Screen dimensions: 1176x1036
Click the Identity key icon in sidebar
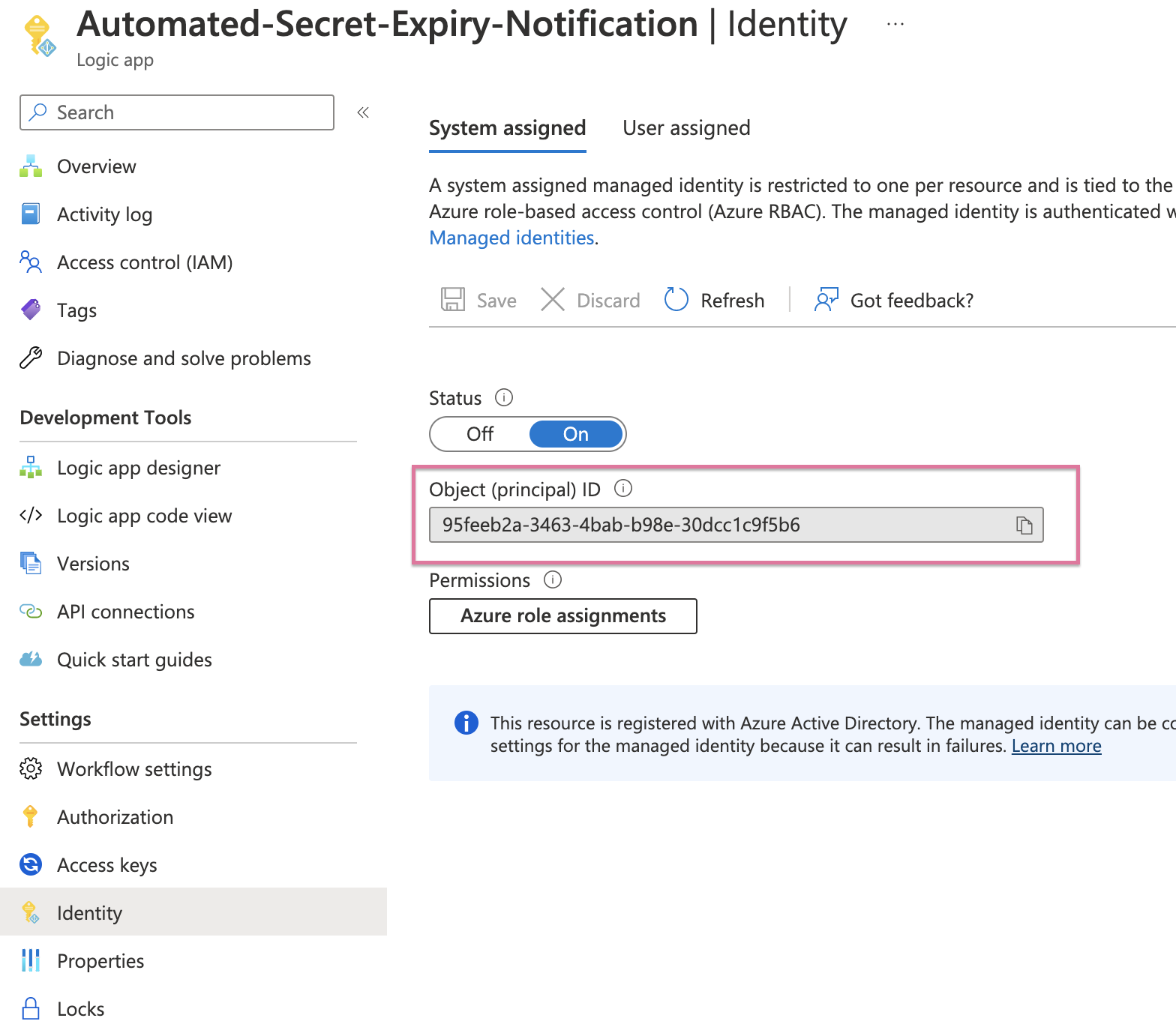[x=31, y=913]
